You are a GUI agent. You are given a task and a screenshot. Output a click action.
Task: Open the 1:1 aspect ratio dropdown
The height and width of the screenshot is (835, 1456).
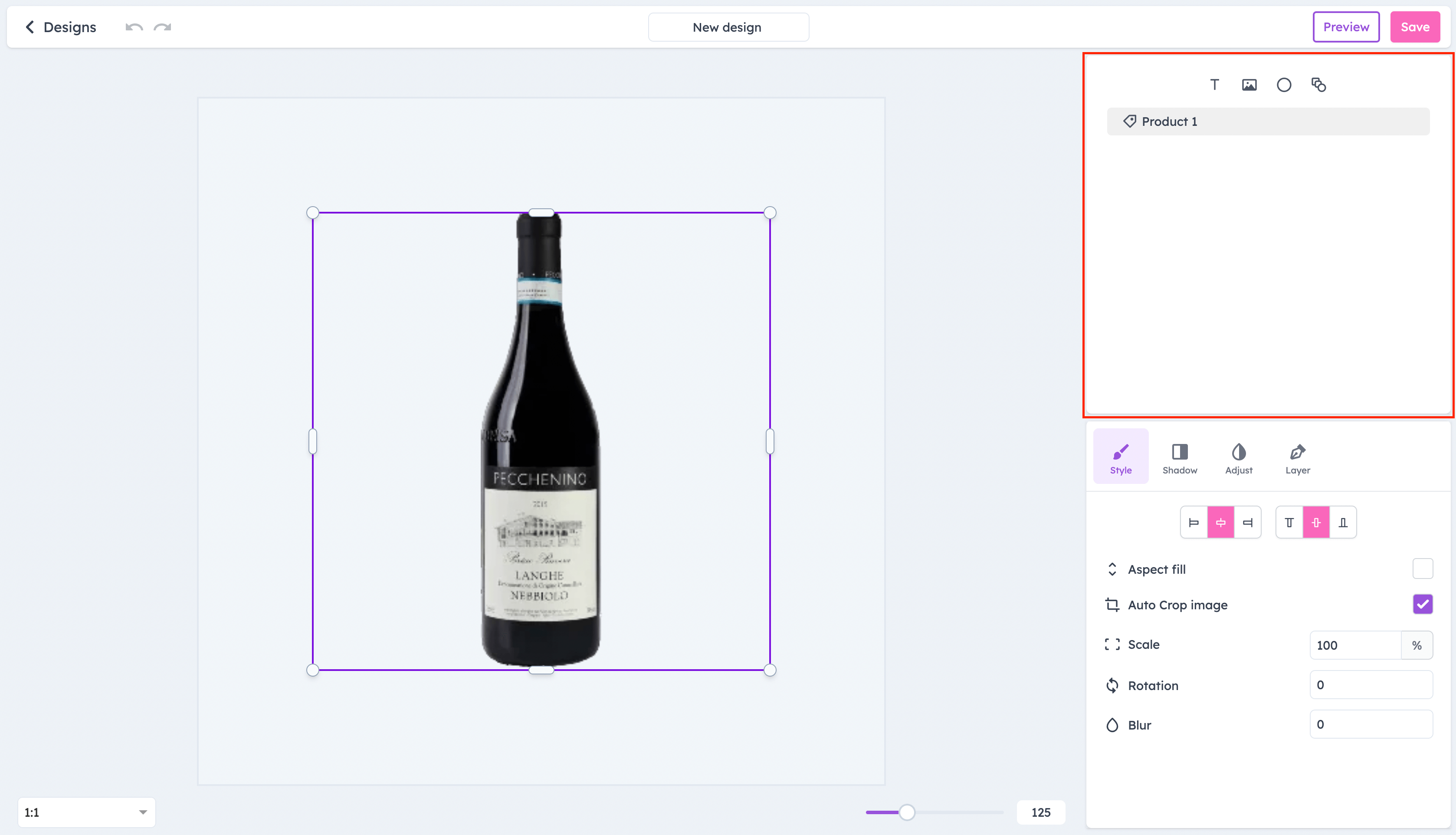point(87,812)
